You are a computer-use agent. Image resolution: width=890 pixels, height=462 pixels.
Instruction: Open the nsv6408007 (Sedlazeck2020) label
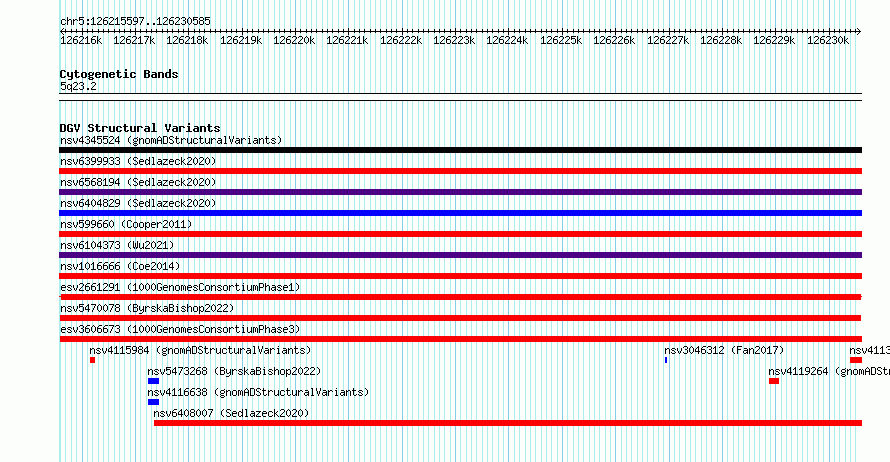coord(231,413)
